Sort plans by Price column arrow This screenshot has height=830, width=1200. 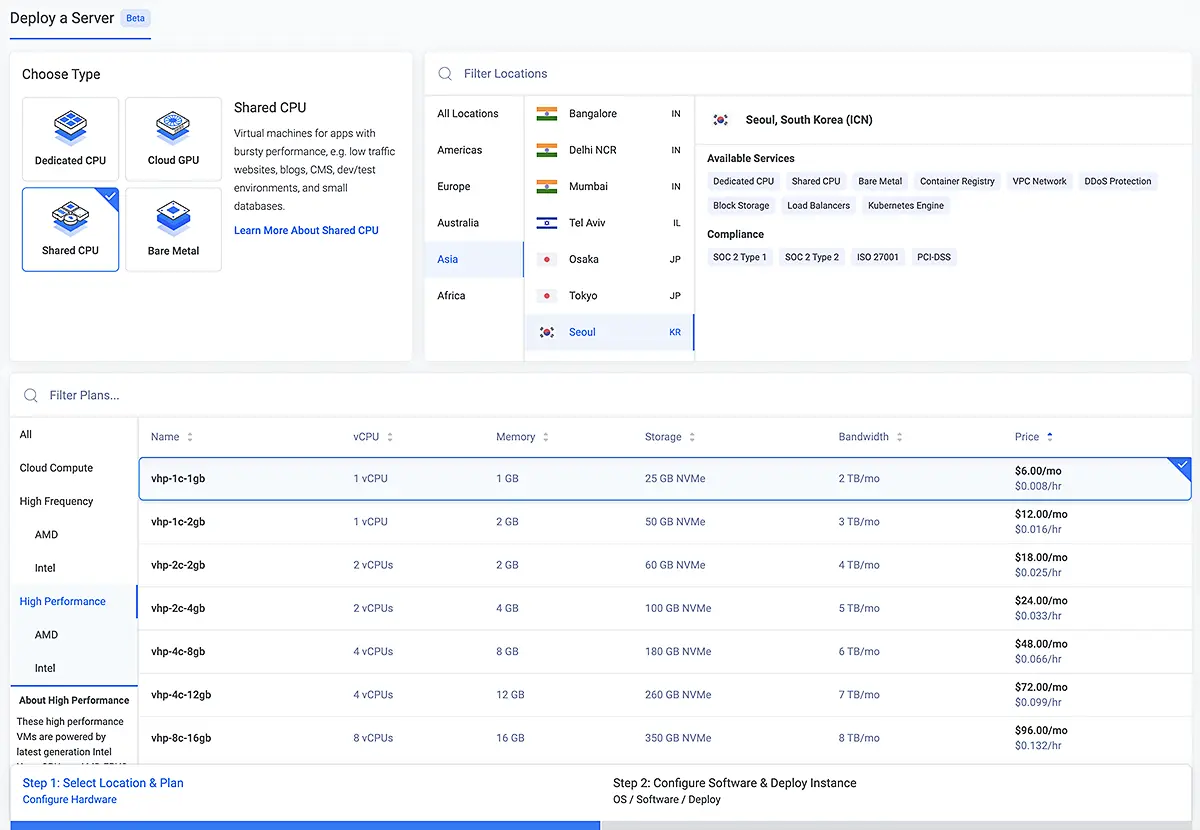point(1049,437)
